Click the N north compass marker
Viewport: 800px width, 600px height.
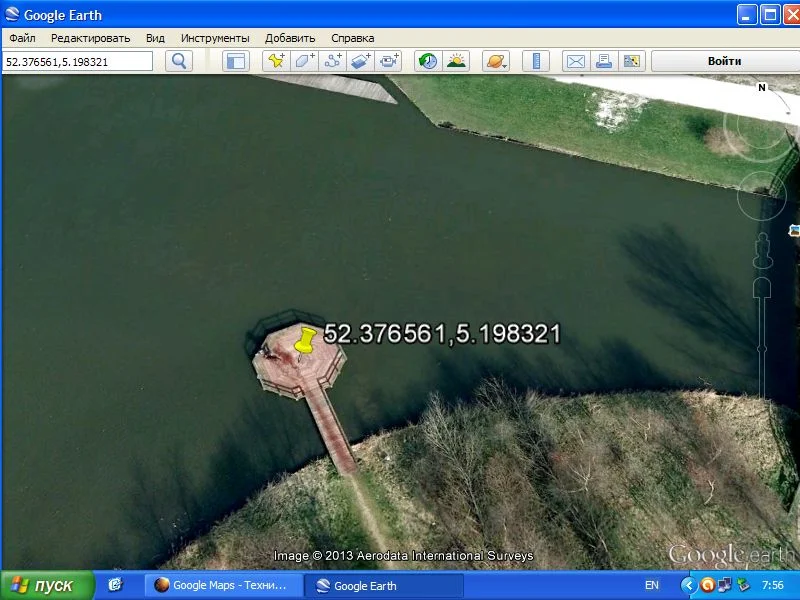point(762,87)
